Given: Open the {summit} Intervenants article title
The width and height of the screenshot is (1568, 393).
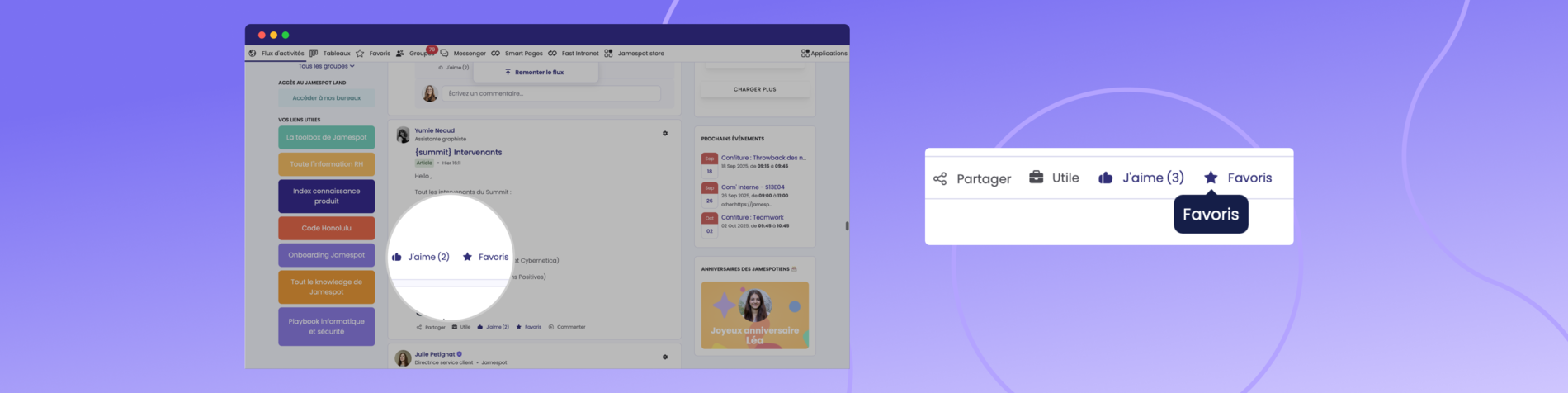Looking at the screenshot, I should point(458,152).
